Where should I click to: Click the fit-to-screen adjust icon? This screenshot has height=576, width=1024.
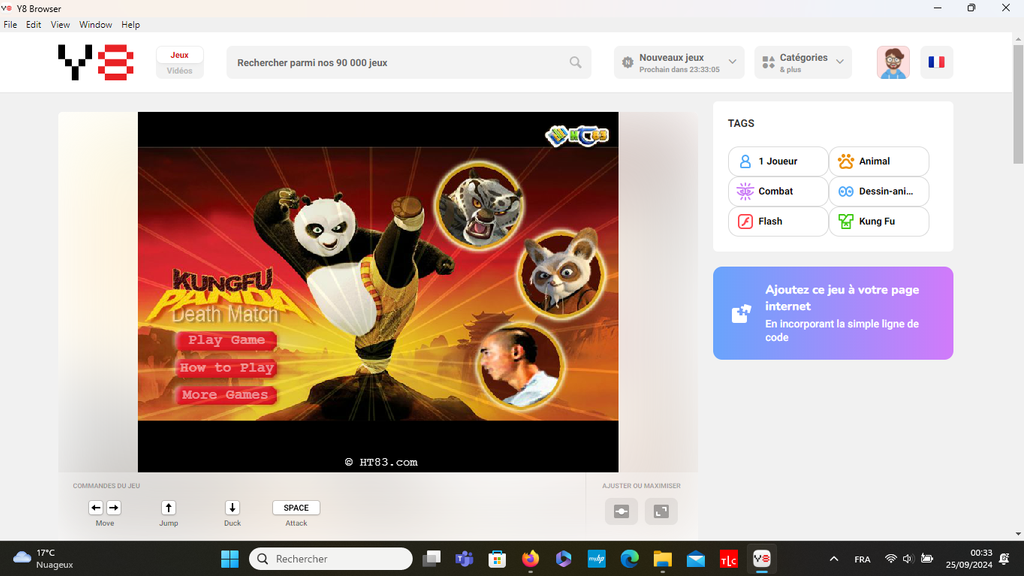621,511
